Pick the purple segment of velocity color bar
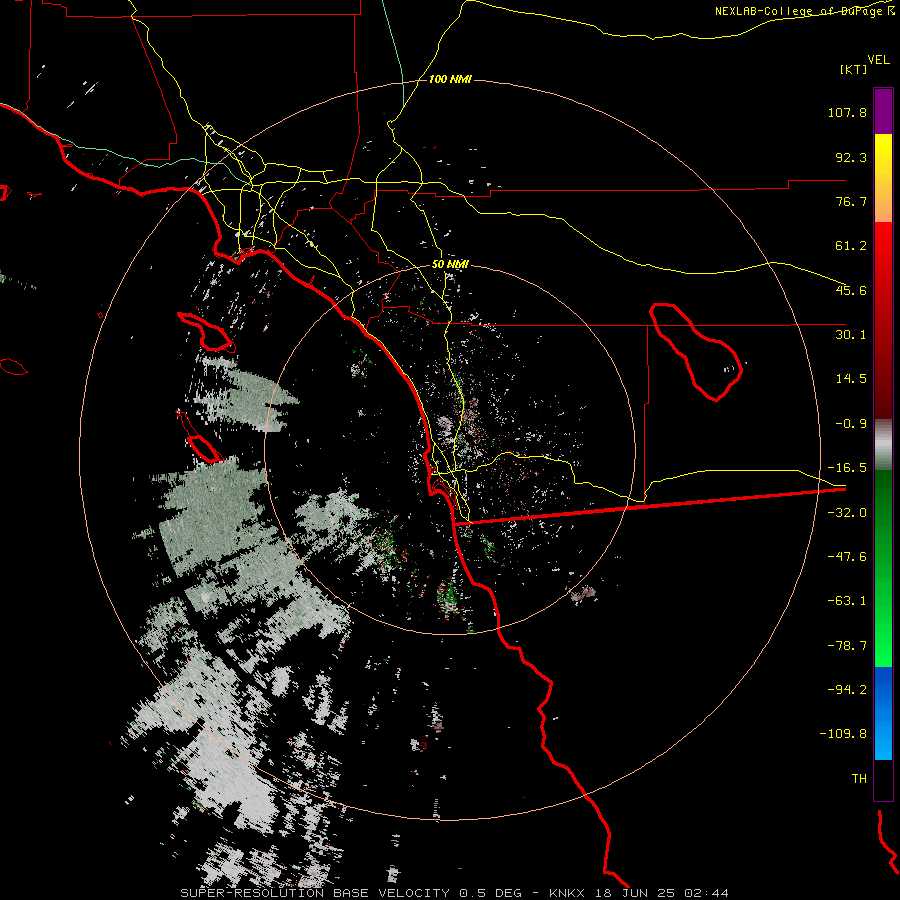The image size is (900, 900). 883,111
